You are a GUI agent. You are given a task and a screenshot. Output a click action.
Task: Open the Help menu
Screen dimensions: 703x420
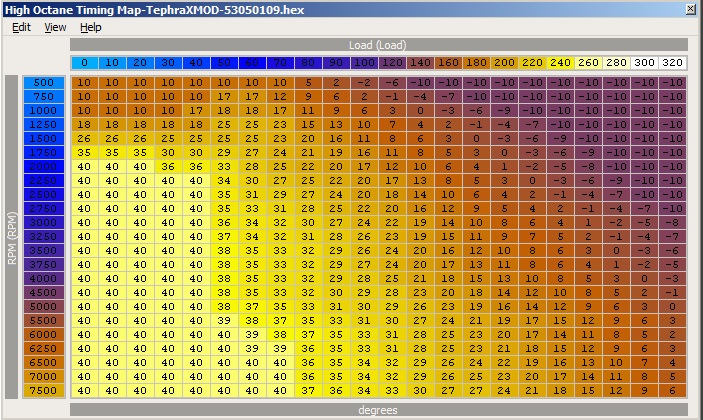[91, 27]
